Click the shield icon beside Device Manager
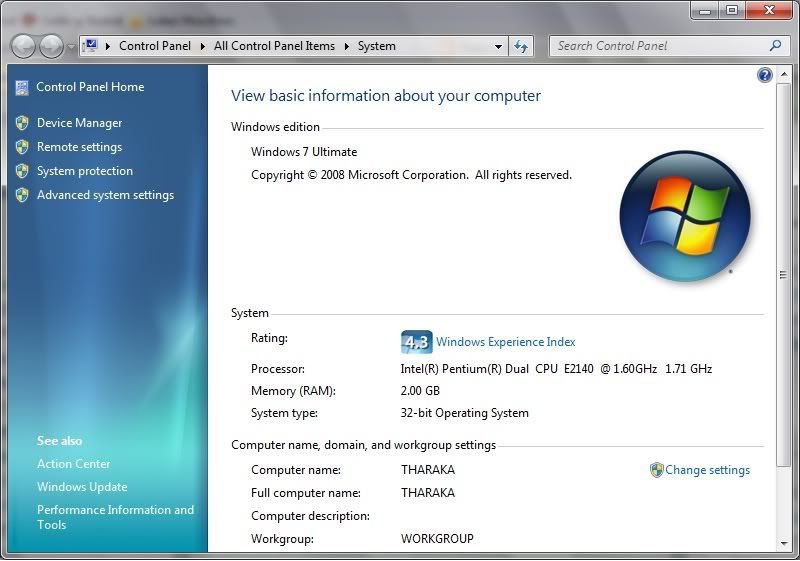The width and height of the screenshot is (800, 561). tap(22, 123)
